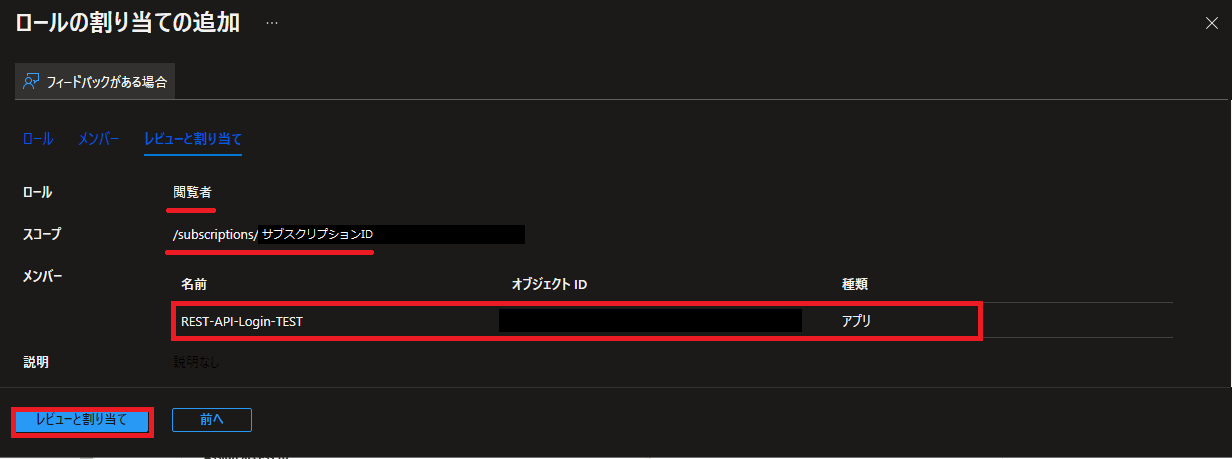Click the /subscriptions/ scope path text
The image size is (1232, 459).
215,235
